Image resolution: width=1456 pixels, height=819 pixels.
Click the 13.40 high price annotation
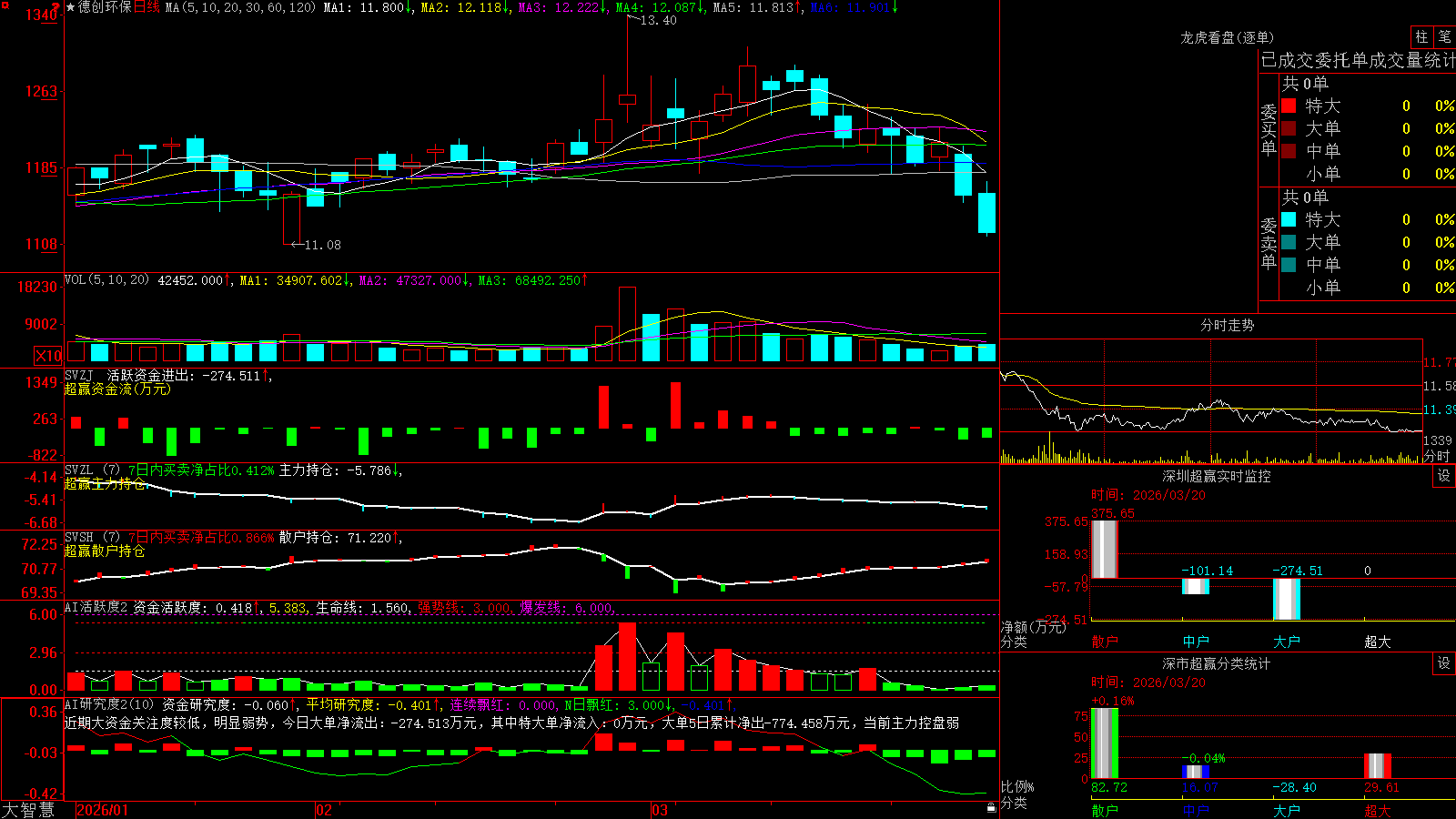click(x=658, y=20)
